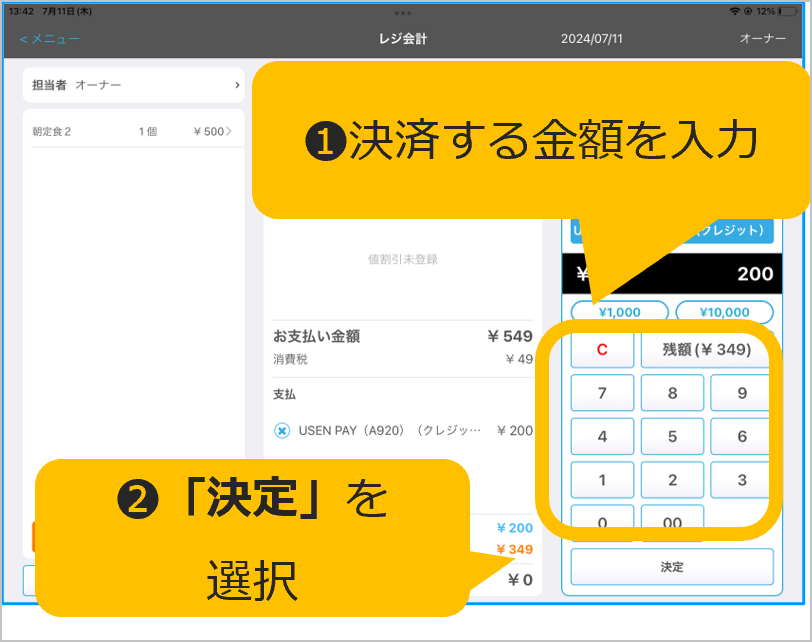Open the 朝定食2 item row details

pyautogui.click(x=133, y=132)
